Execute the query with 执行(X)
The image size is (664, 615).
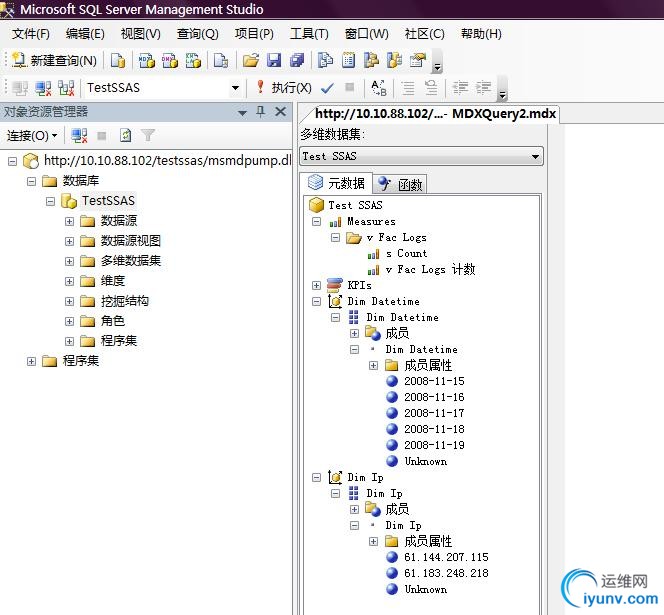coord(283,88)
